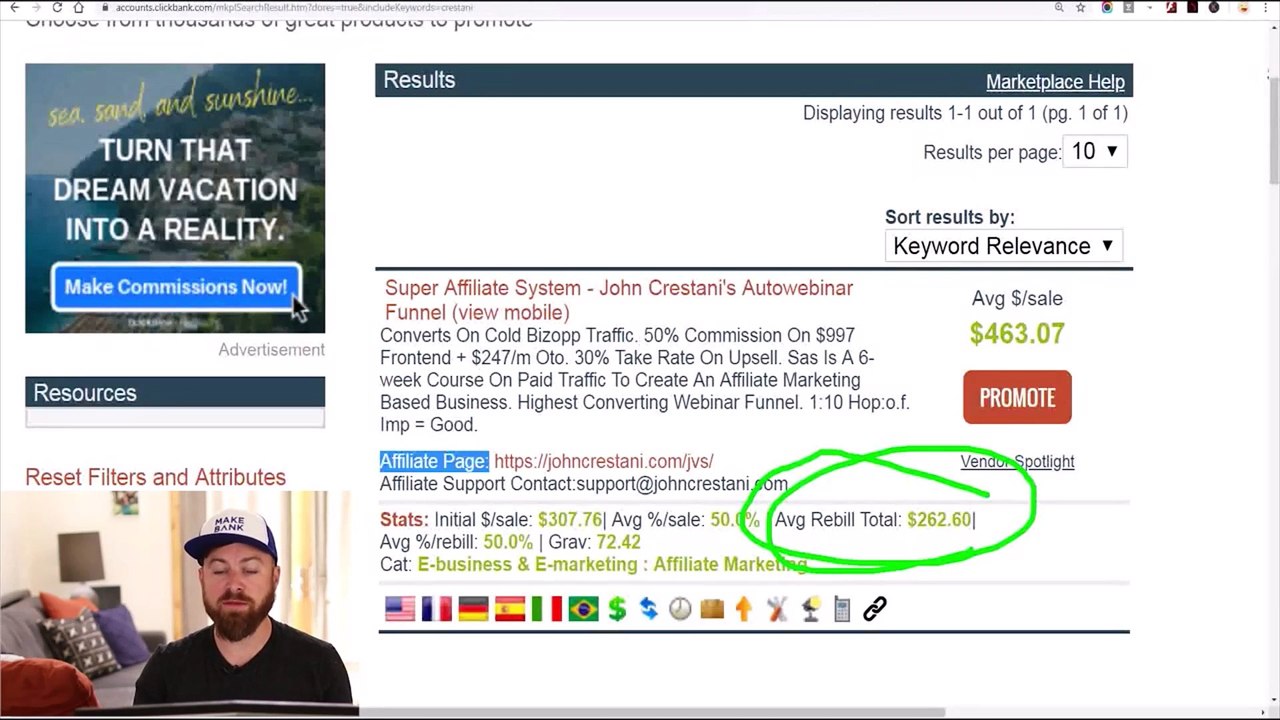Image resolution: width=1280 pixels, height=720 pixels.
Task: Bookmark page with the star icon
Action: coord(1081,7)
